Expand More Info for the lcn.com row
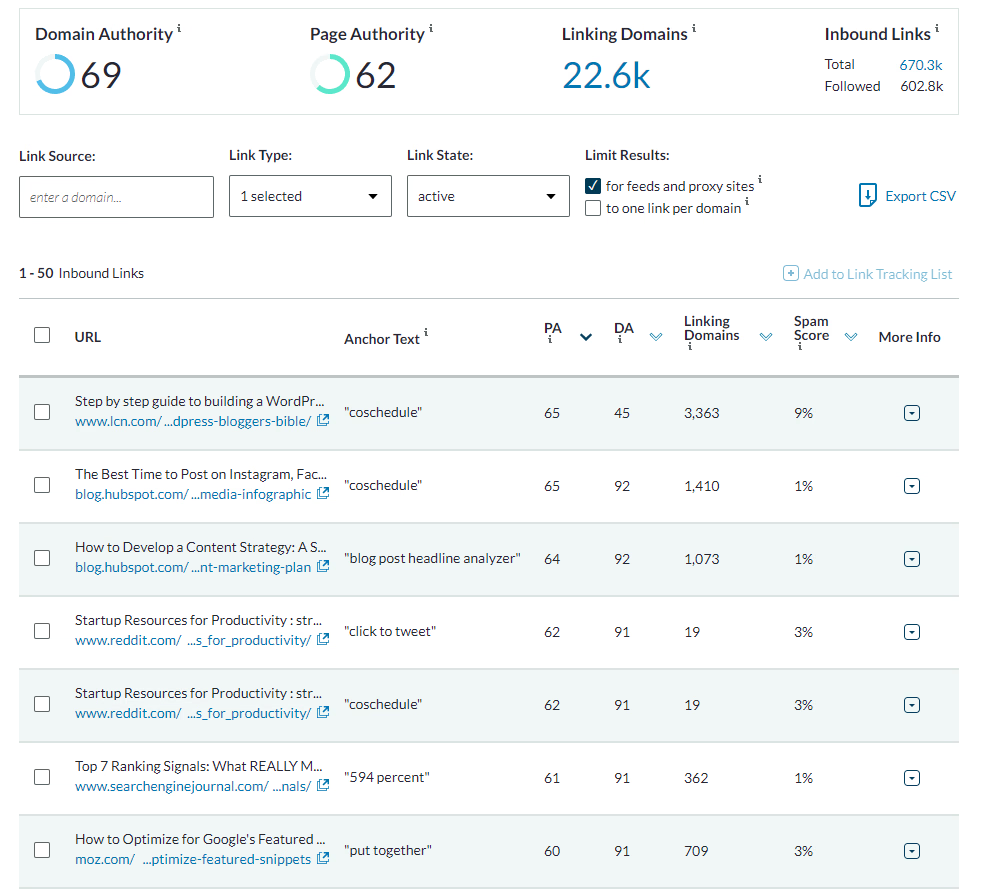This screenshot has width=992, height=894. click(x=911, y=412)
